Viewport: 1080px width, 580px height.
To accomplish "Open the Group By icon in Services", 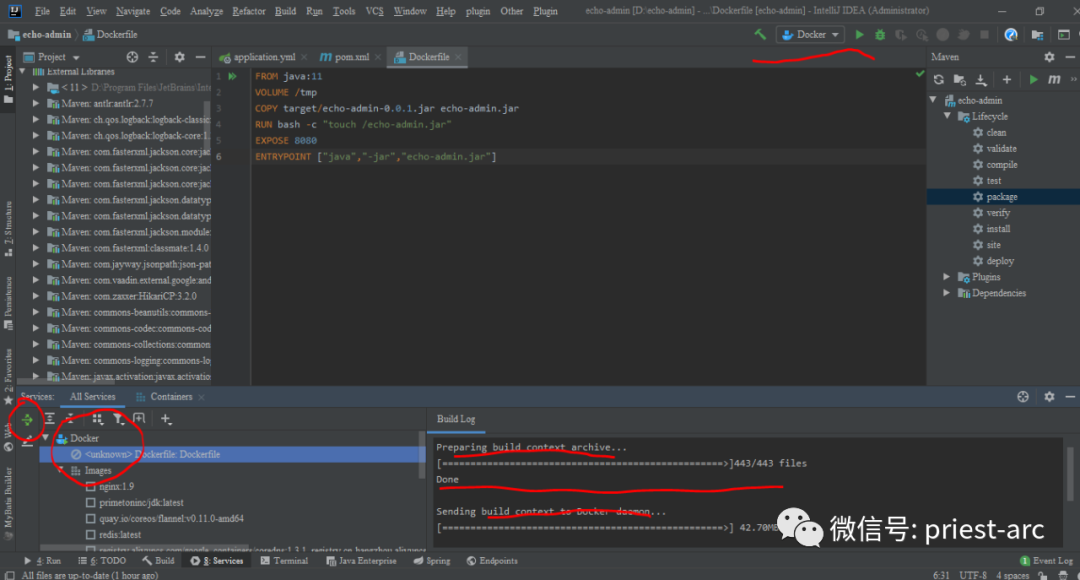I will point(98,418).
